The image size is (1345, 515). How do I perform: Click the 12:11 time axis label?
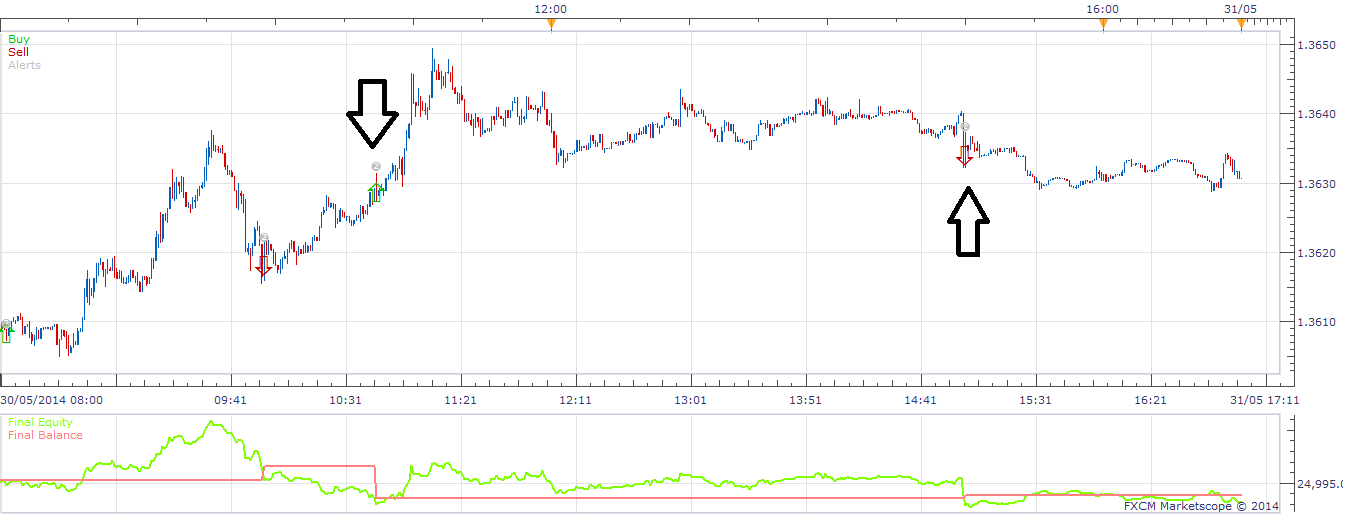coord(576,400)
